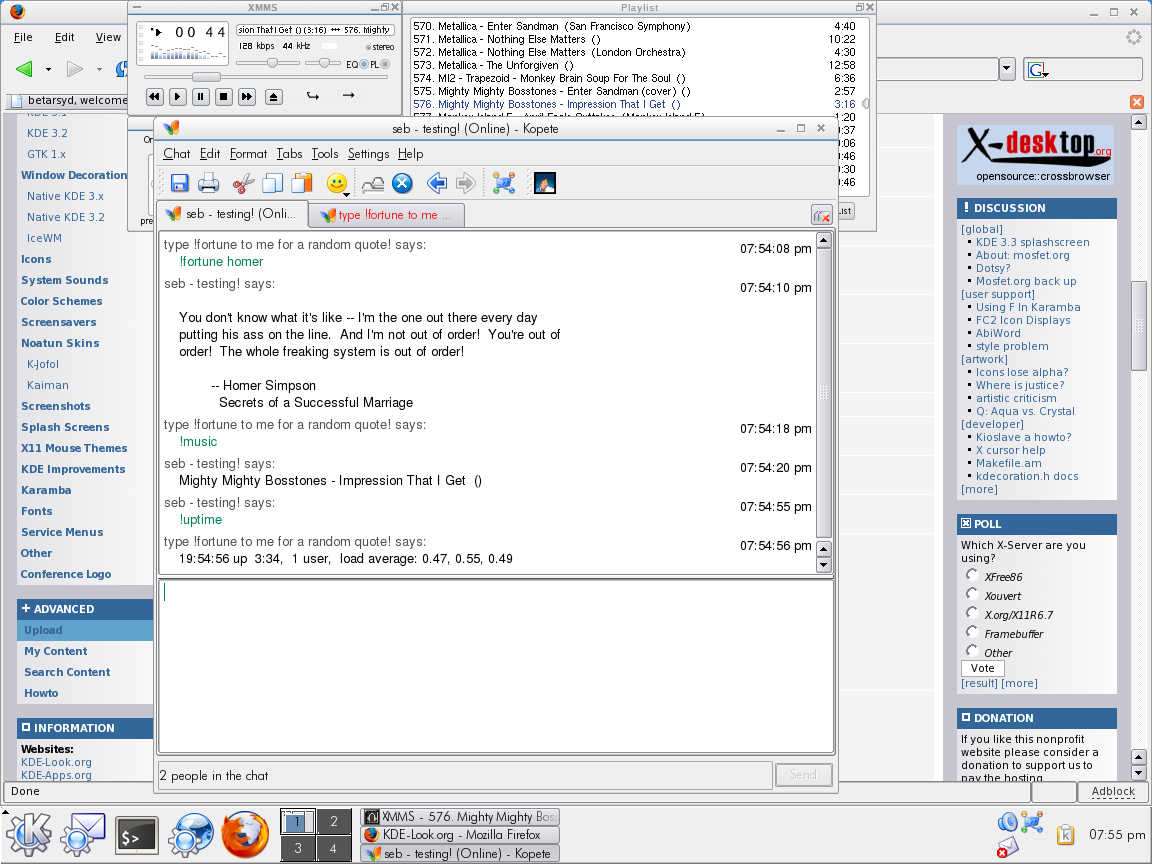
Task: Skip to next track in XMMS
Action: coord(247,96)
